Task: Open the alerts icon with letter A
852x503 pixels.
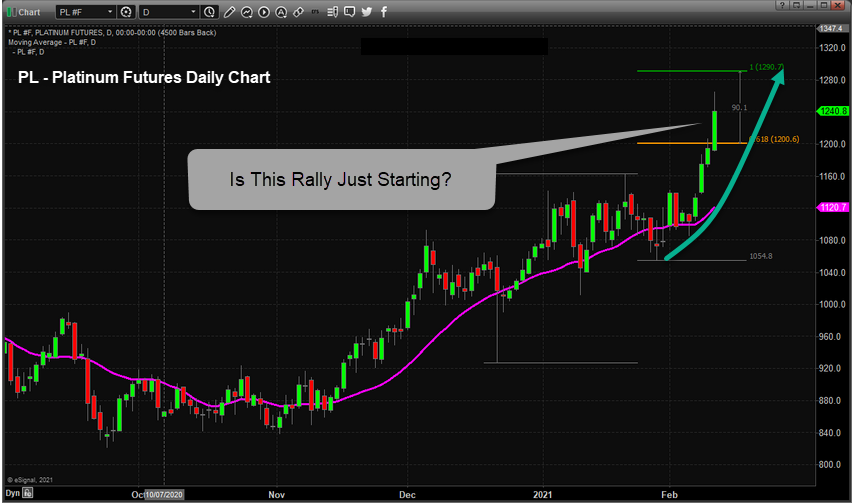Action: tap(281, 12)
